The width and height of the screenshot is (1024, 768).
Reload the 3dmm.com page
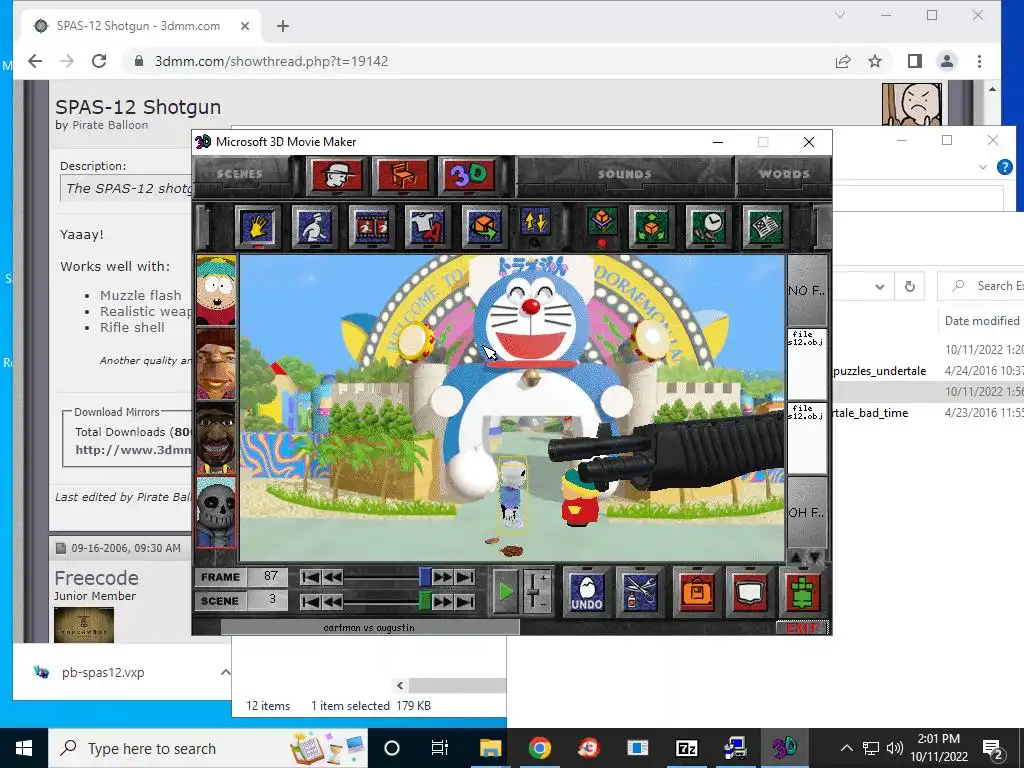coord(99,61)
